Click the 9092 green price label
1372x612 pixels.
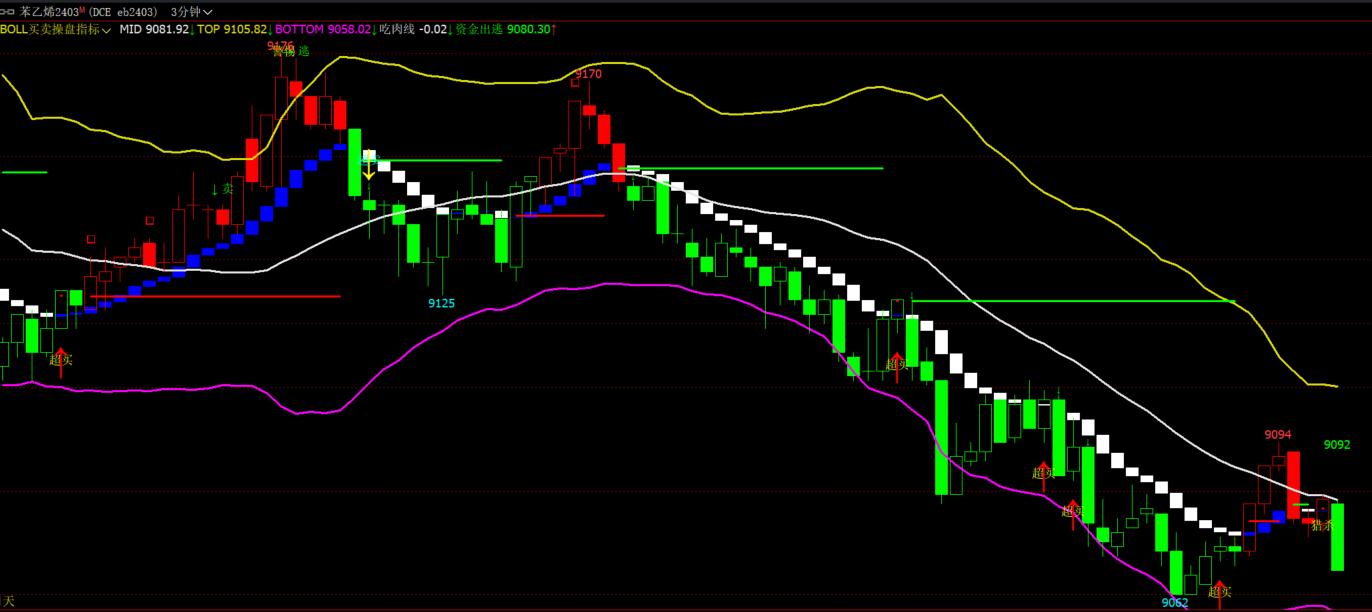pyautogui.click(x=1337, y=444)
